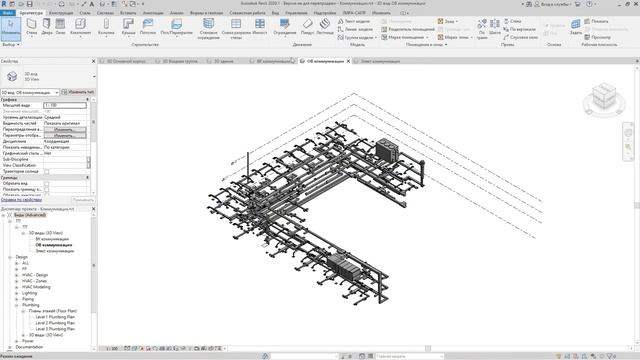640x360 pixels.
Task: Select the Стеновое ограждение tool
Action: pyautogui.click(x=209, y=29)
